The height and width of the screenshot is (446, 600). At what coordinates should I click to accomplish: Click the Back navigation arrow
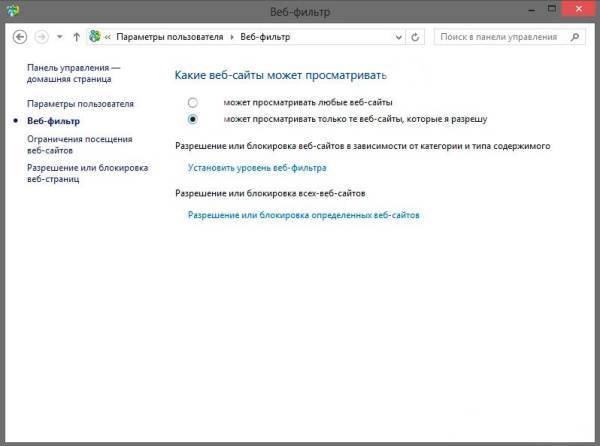tap(19, 37)
